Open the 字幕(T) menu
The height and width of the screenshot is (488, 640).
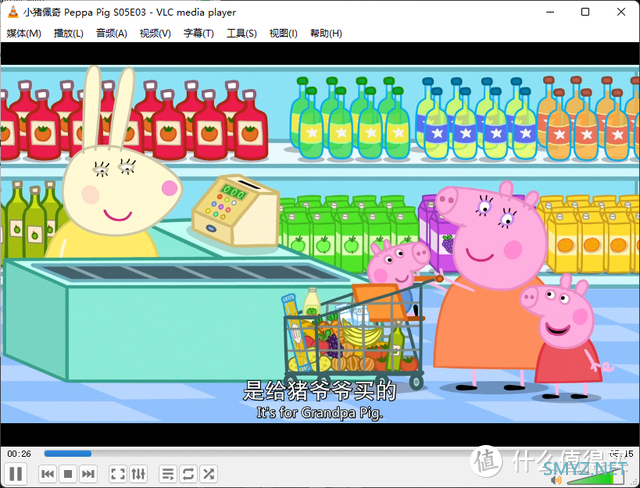coord(198,33)
